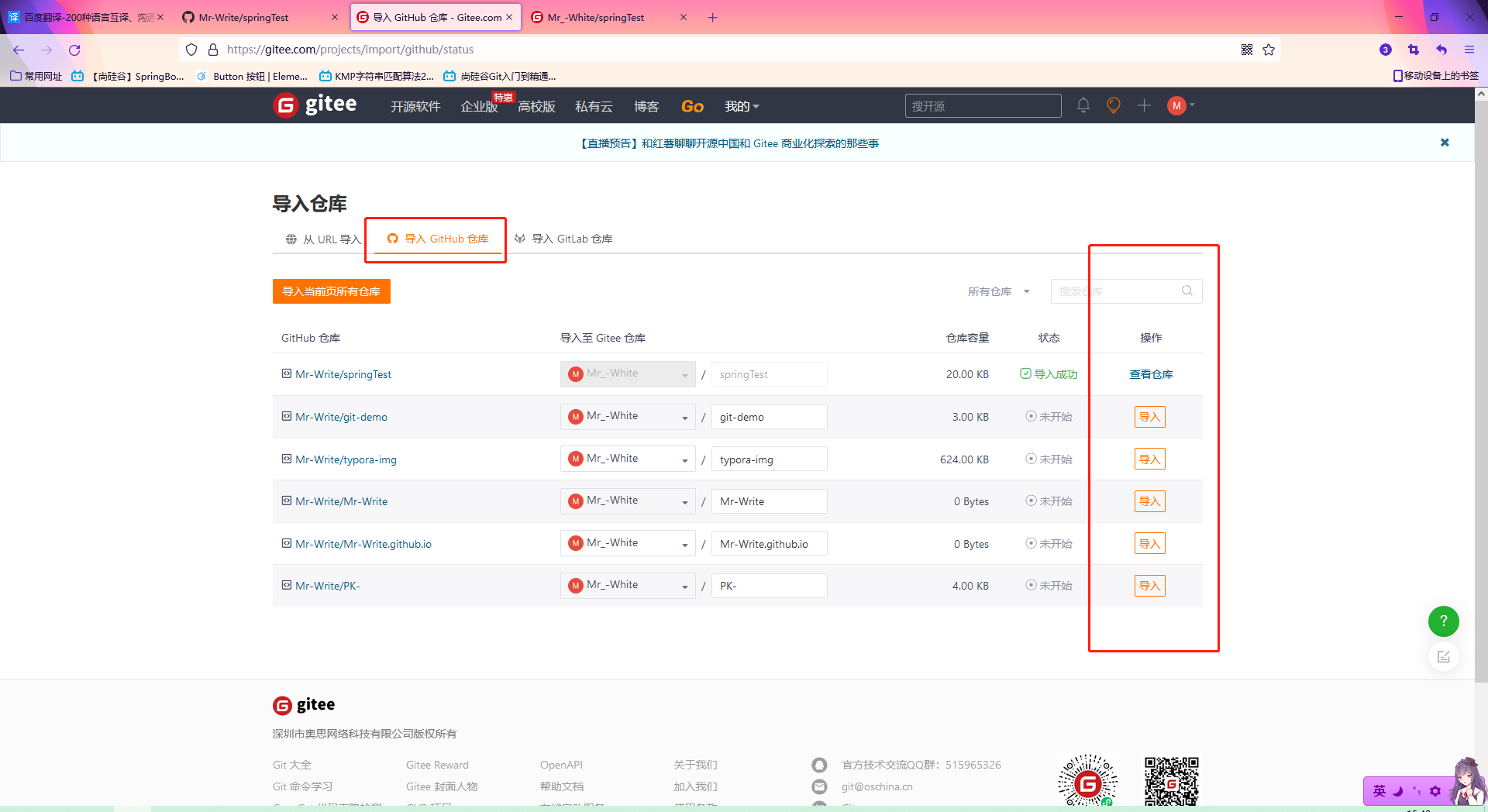Import the Mr-Write repository
Viewport: 1488px width, 812px height.
click(x=1150, y=501)
